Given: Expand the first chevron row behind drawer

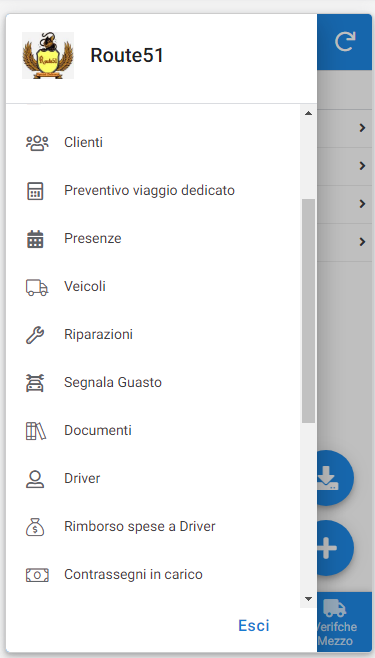Looking at the screenshot, I should coord(362,128).
